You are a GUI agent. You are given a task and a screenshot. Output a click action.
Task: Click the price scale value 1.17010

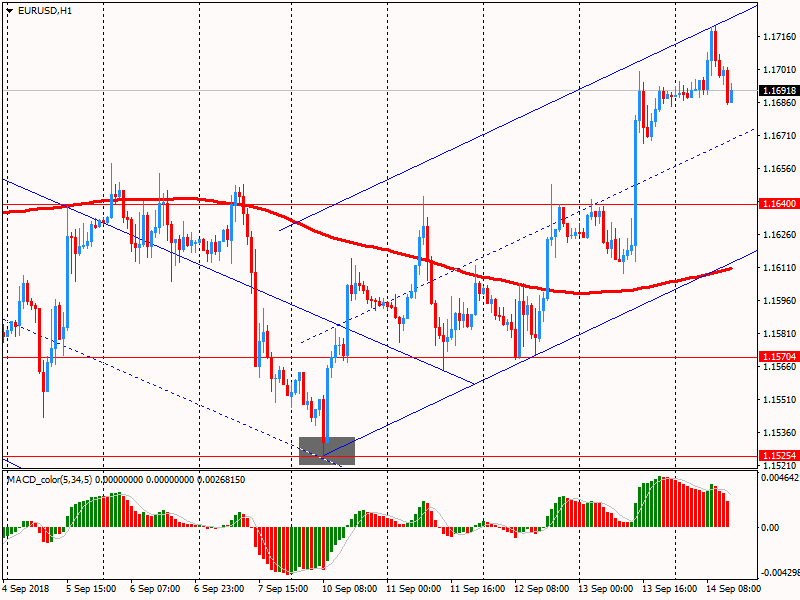point(780,70)
